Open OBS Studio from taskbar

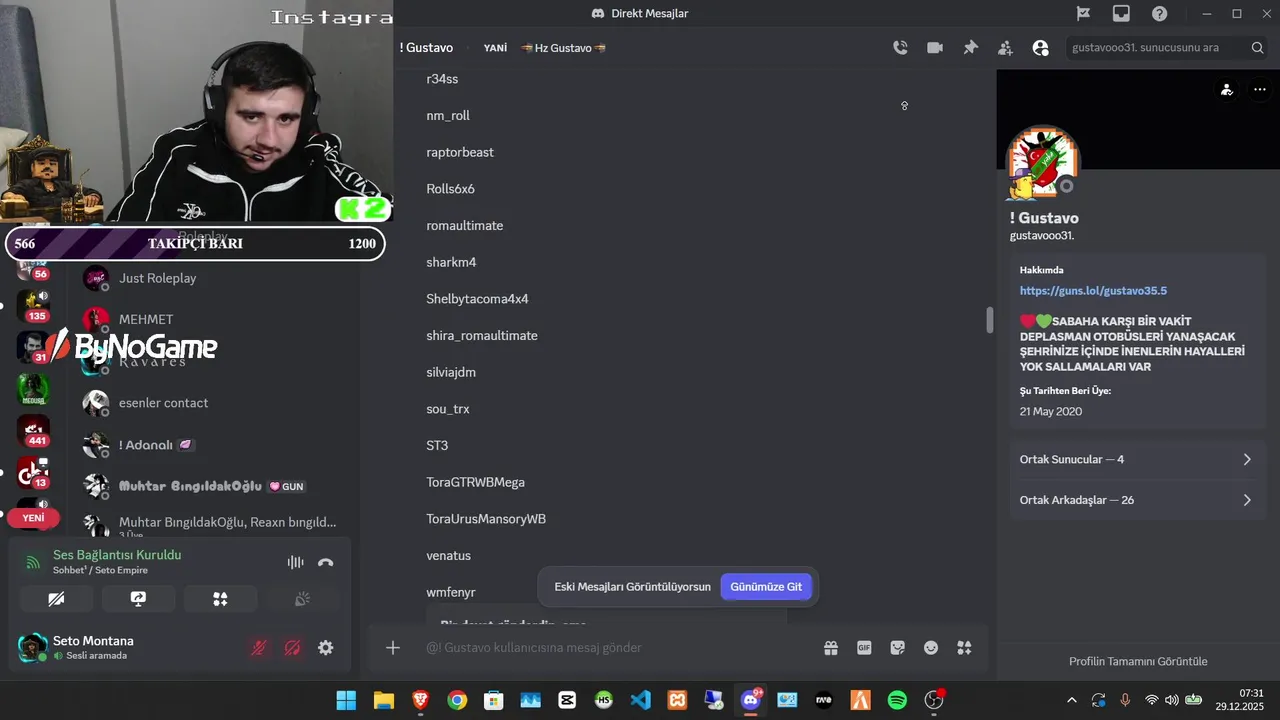(x=934, y=700)
